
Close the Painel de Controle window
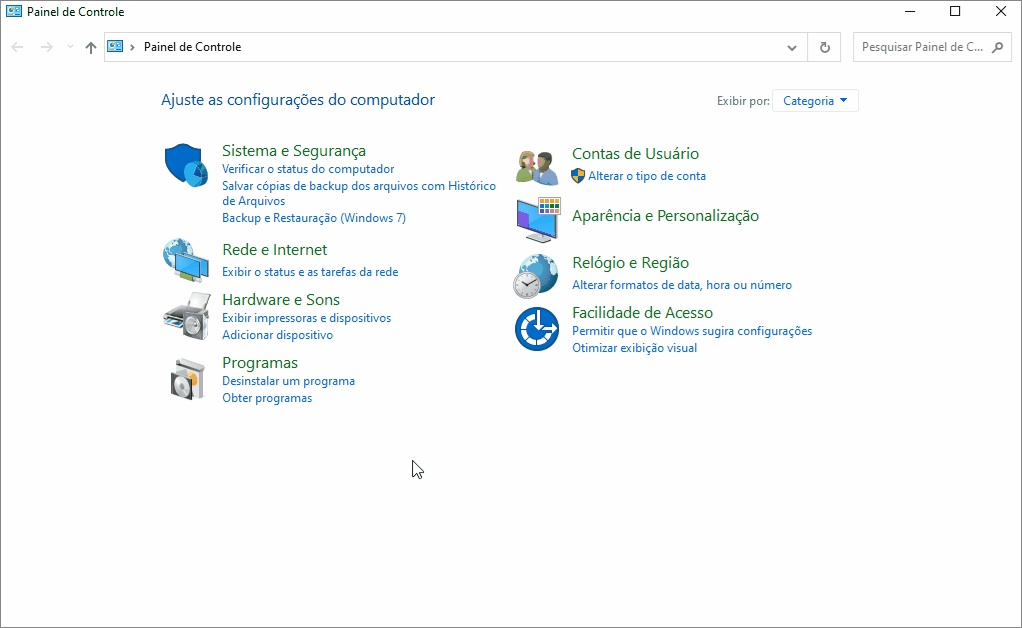point(1000,12)
